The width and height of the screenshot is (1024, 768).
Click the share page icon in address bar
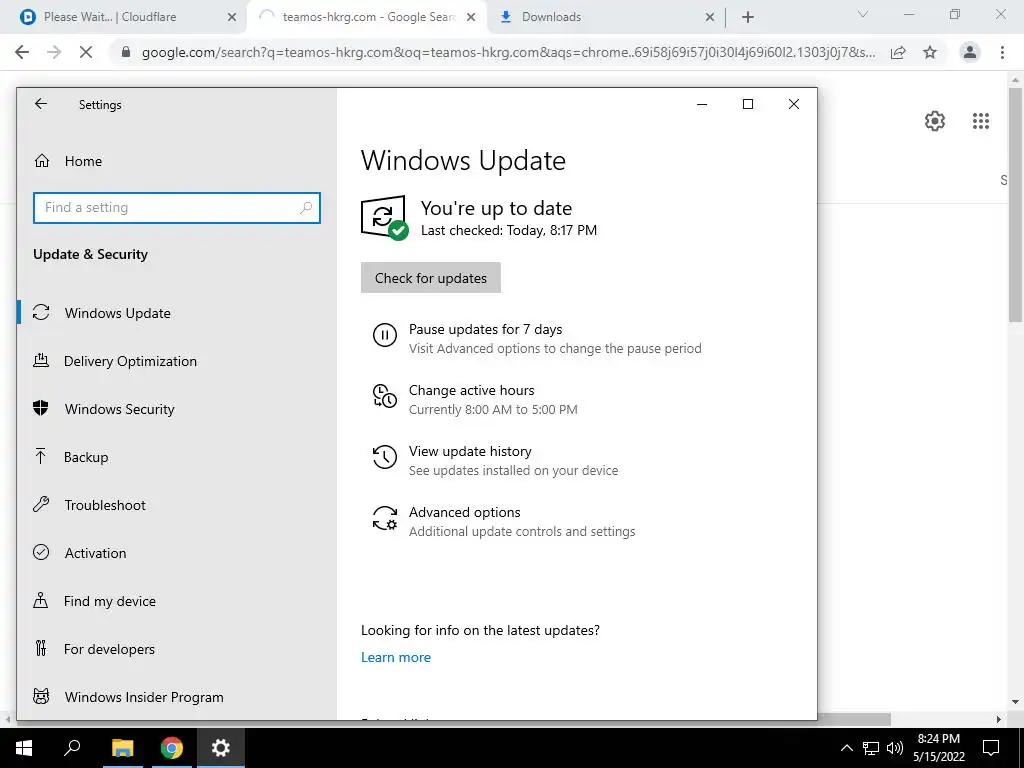point(898,52)
